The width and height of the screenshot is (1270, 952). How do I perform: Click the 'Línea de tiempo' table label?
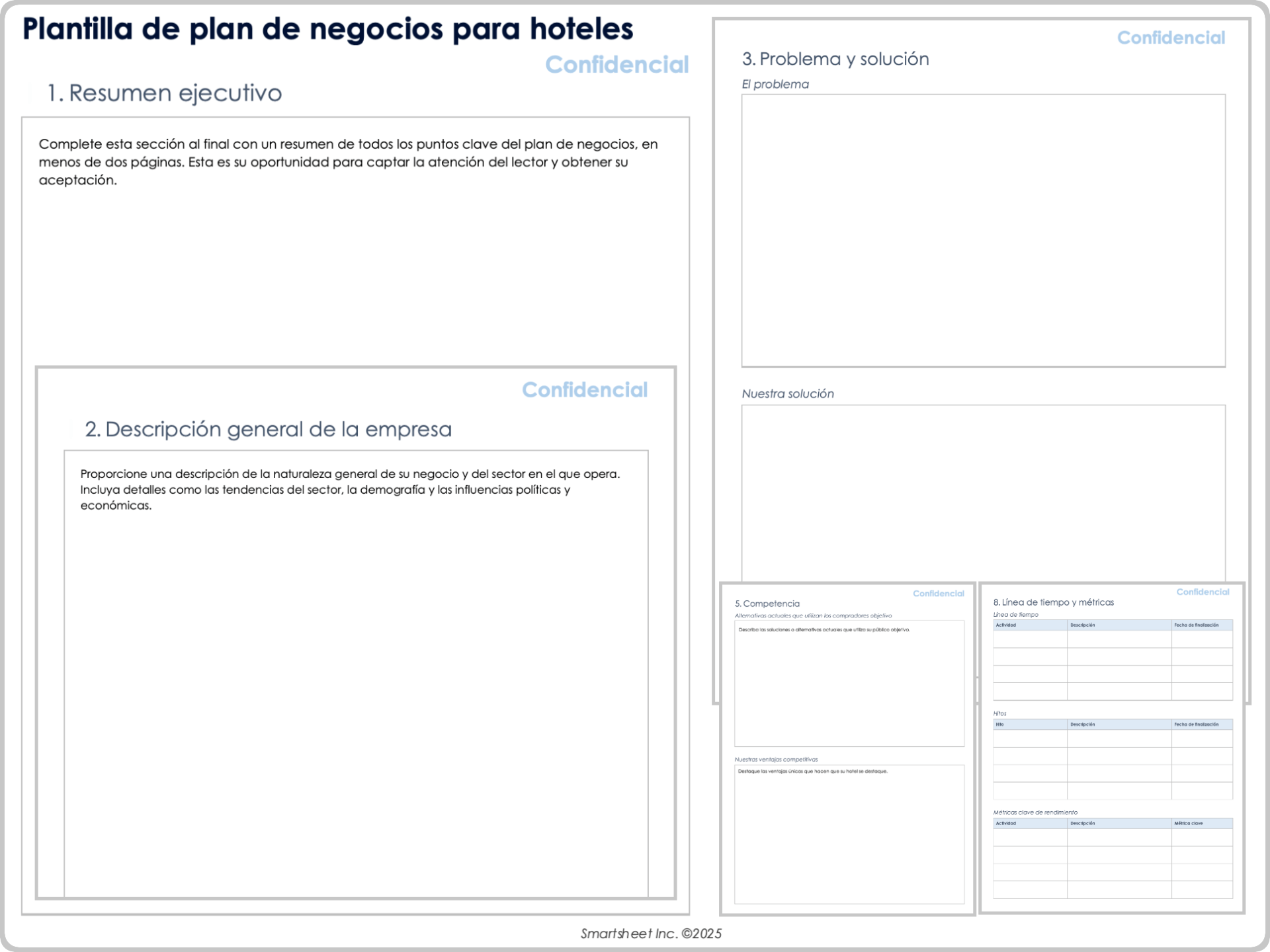click(1015, 614)
